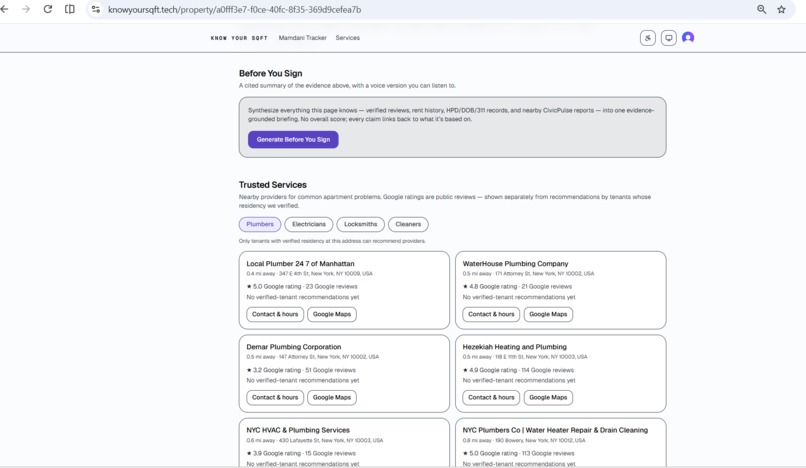Click the Local Plumber 24 7 of Manhattan title
This screenshot has height=468, width=806.
(300, 263)
